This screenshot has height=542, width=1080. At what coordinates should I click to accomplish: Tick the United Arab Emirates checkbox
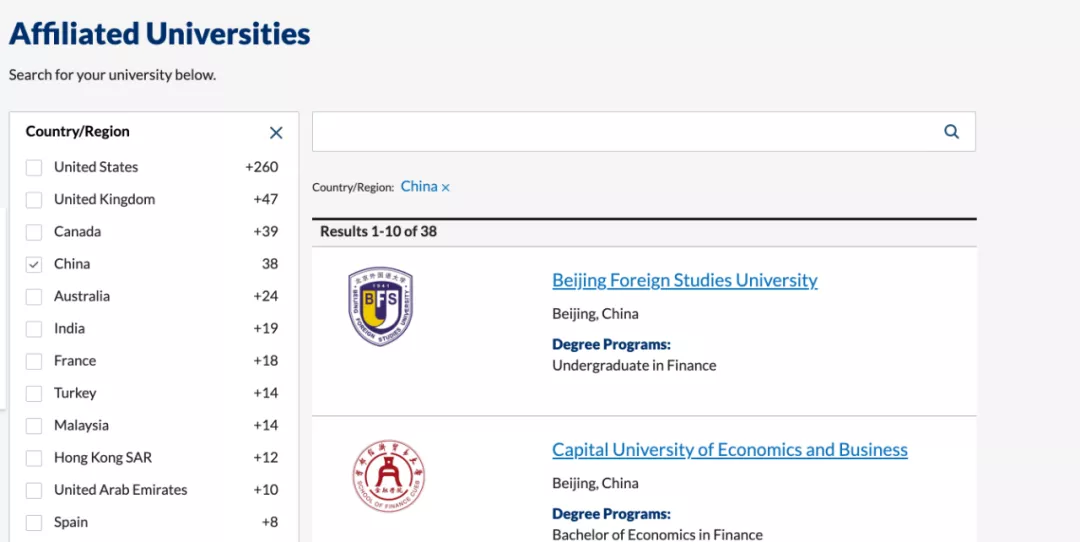click(x=34, y=491)
